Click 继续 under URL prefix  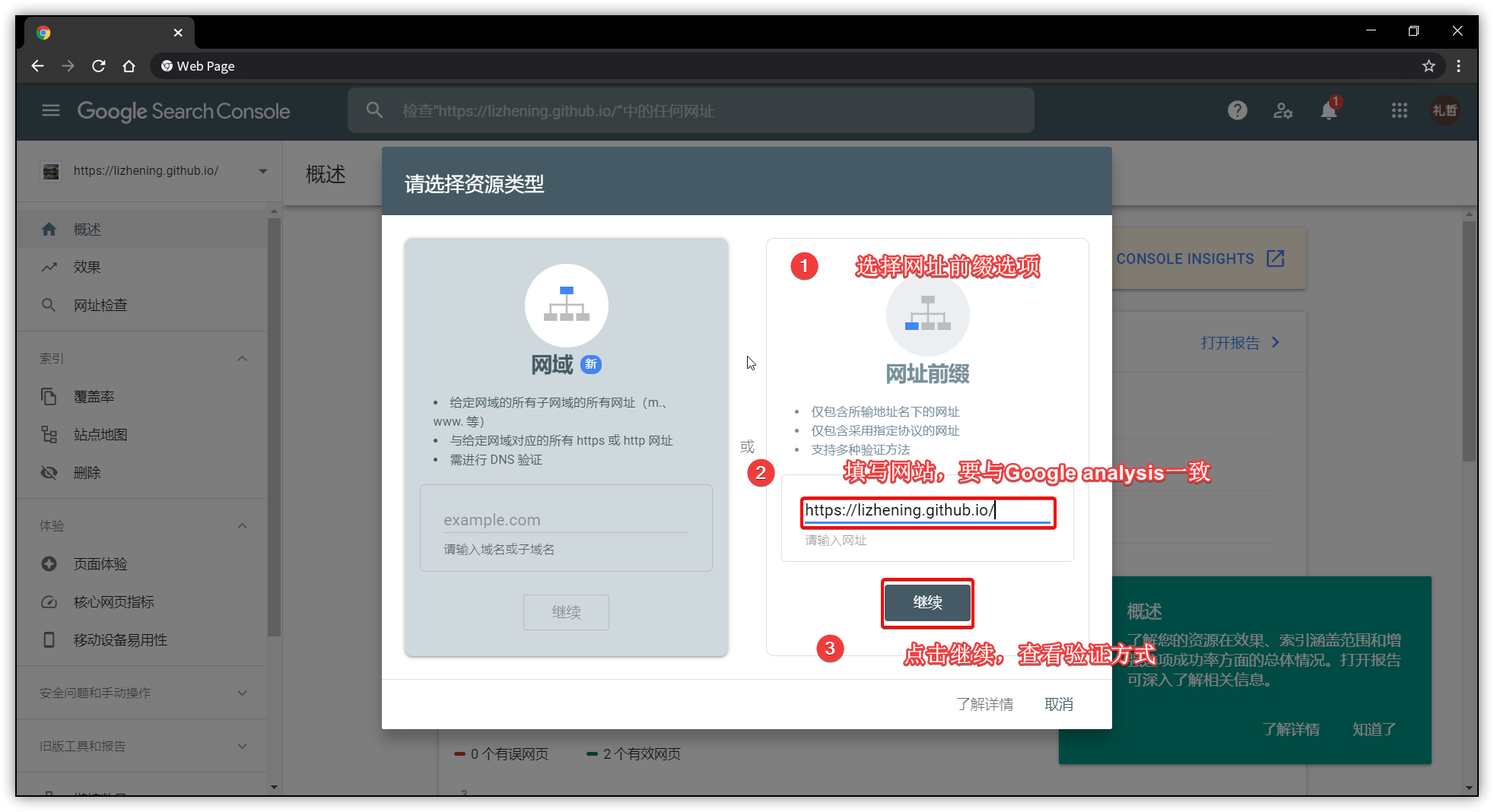tap(927, 603)
